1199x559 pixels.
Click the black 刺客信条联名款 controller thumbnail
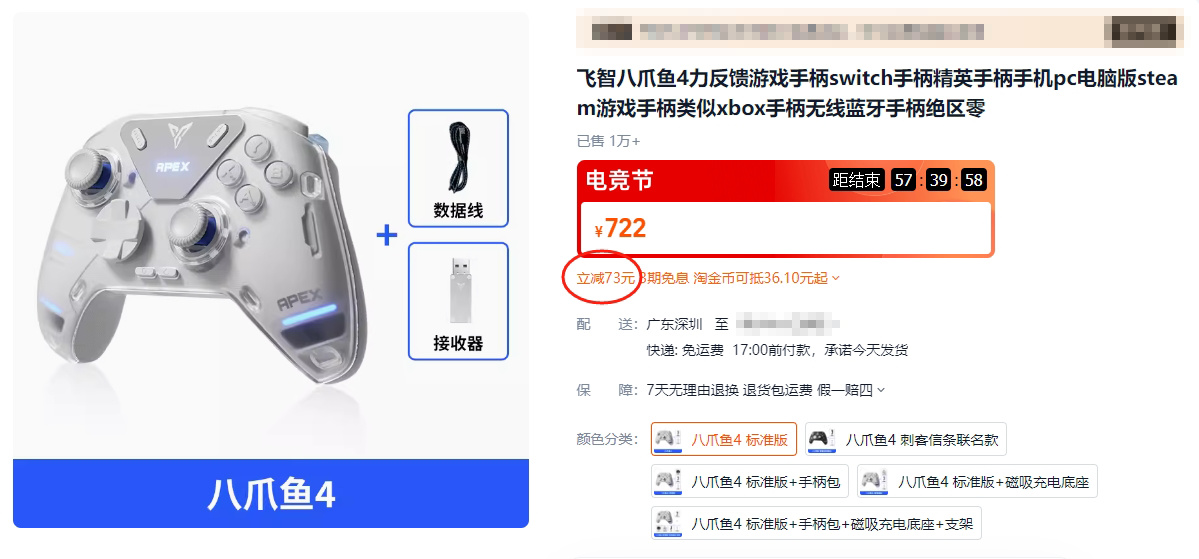(823, 439)
